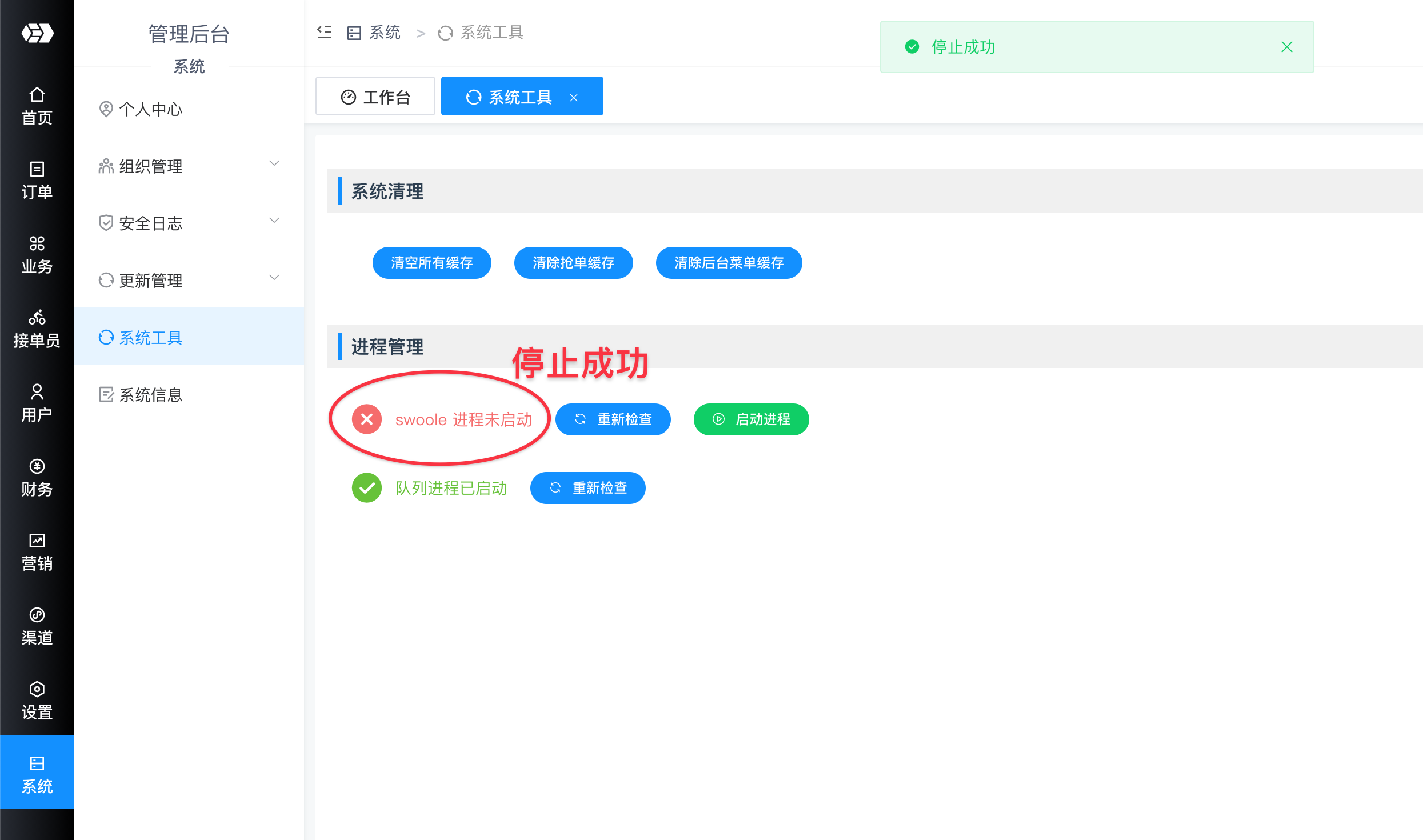Click 队列进程已启动 status text
The height and width of the screenshot is (840, 1423).
[451, 488]
